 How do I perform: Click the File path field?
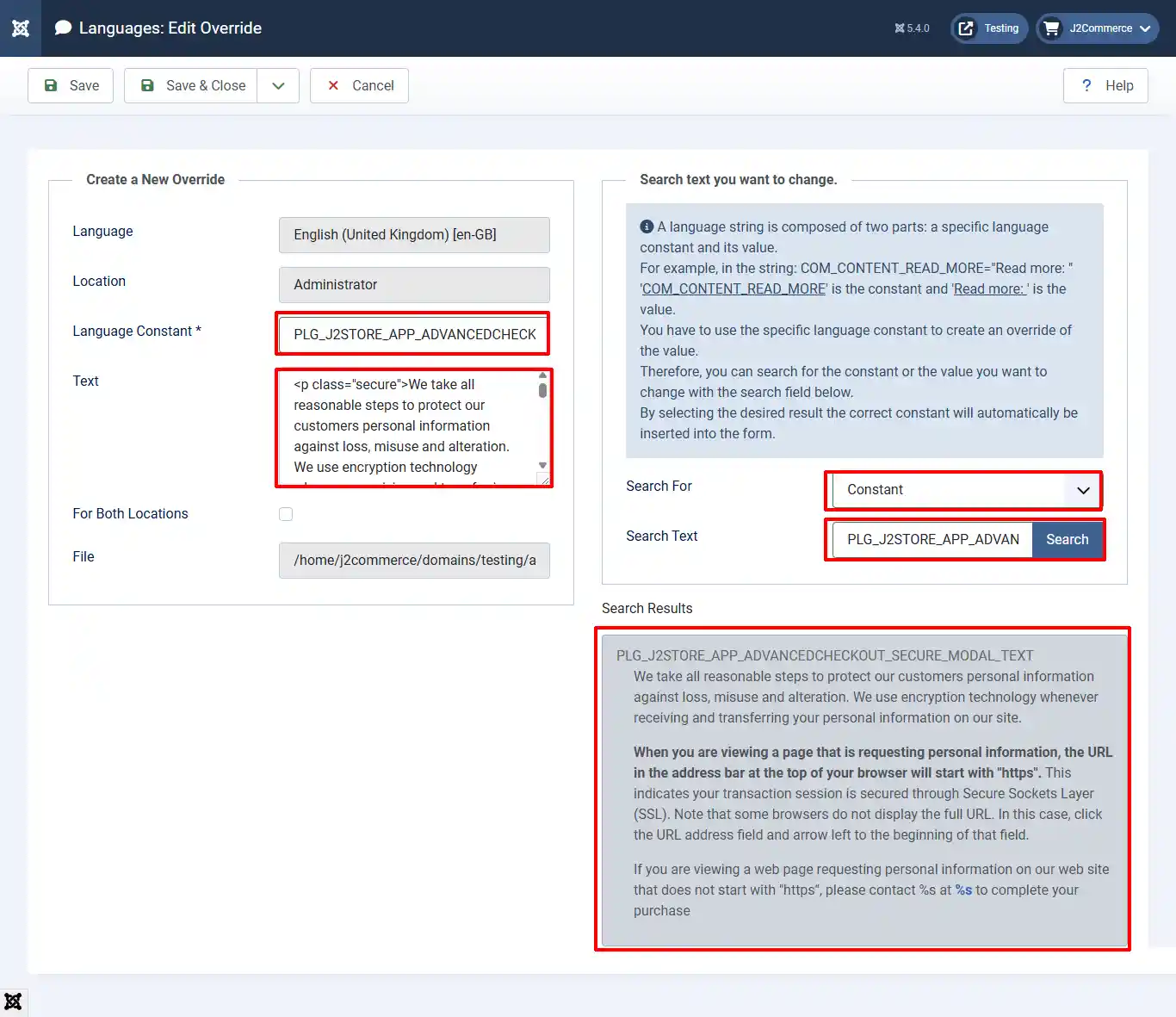point(414,560)
